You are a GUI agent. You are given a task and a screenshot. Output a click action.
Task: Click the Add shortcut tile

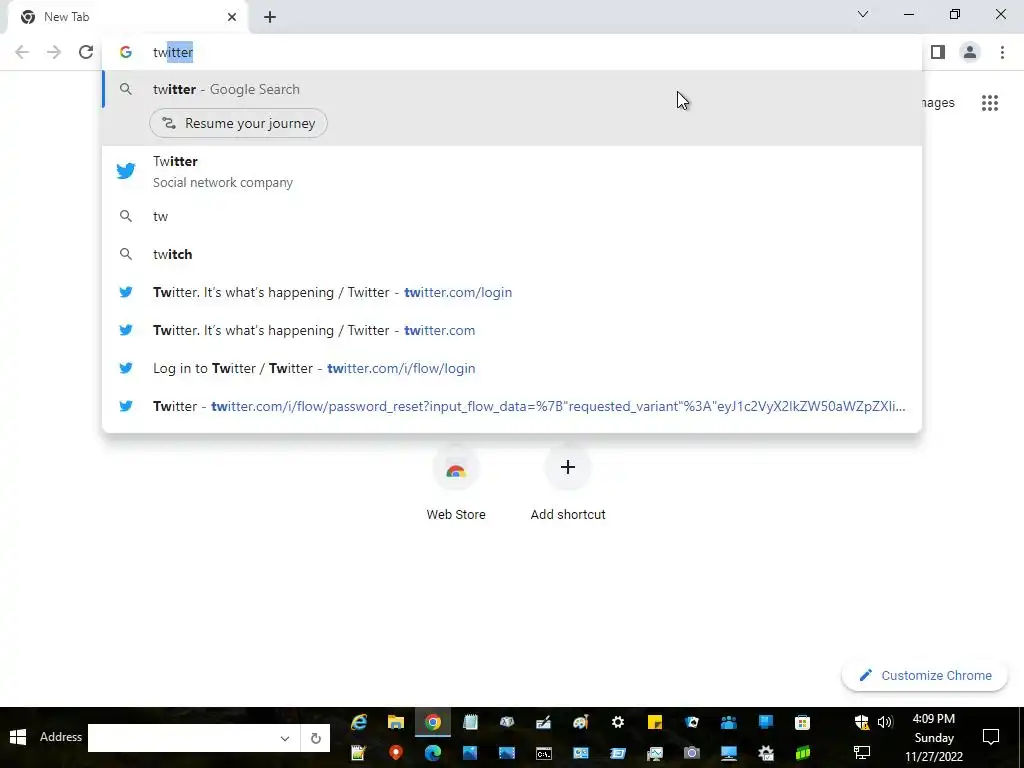(x=568, y=483)
